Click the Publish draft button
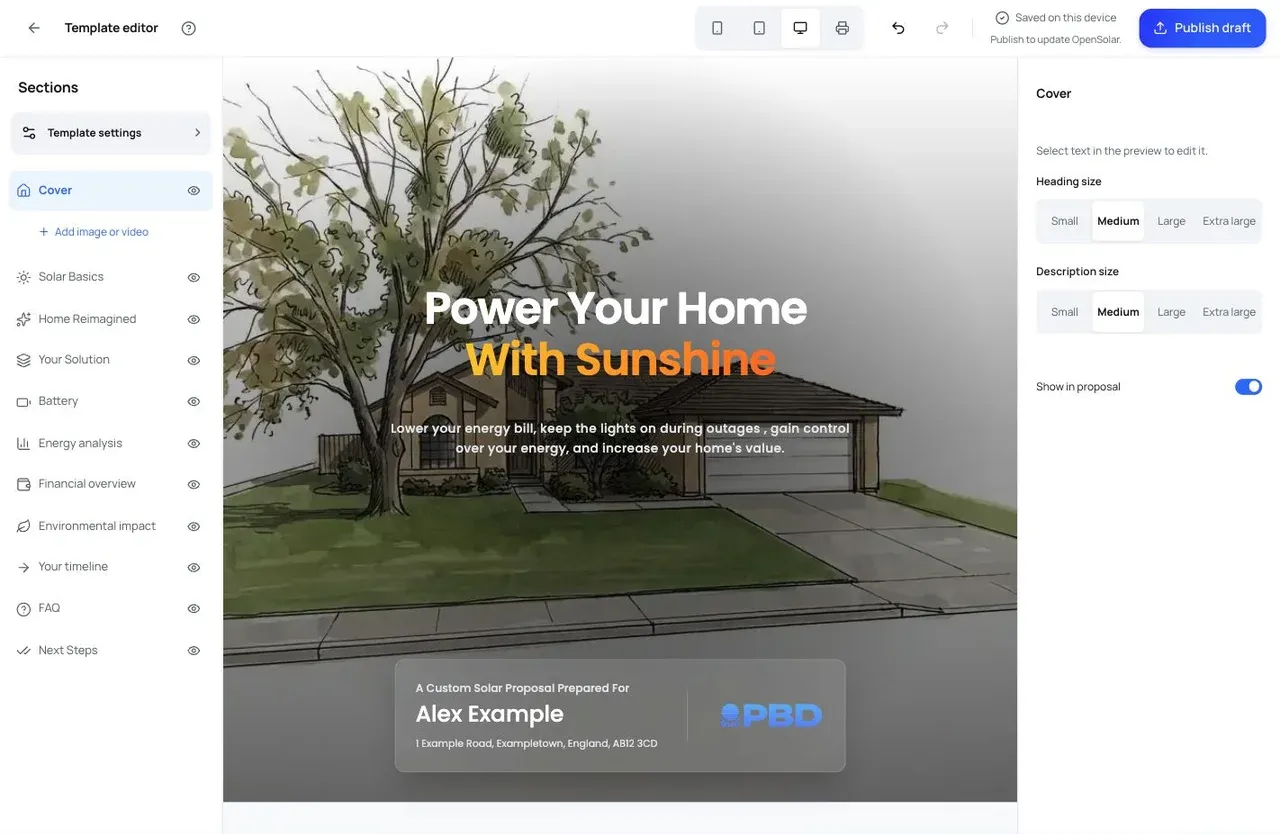The width and height of the screenshot is (1280, 834). (x=1202, y=28)
